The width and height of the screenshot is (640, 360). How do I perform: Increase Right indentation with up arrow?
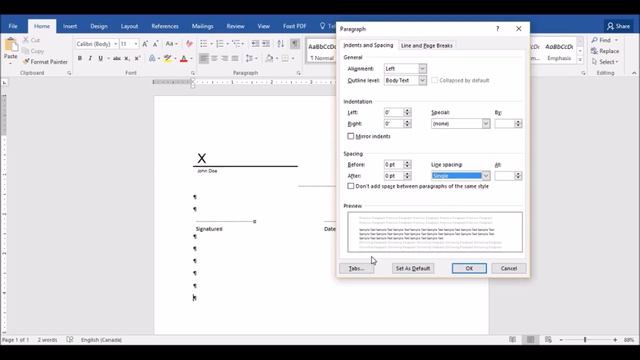pyautogui.click(x=407, y=121)
